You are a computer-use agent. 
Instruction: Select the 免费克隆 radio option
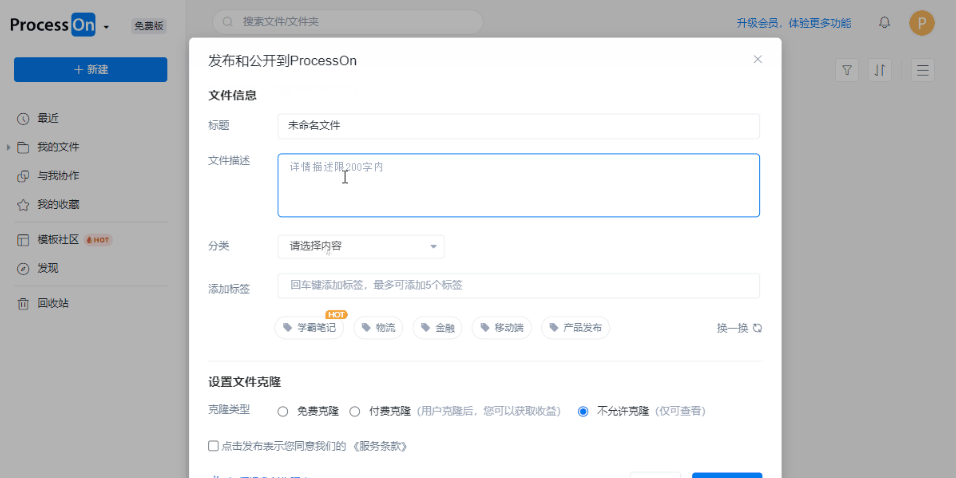[282, 412]
